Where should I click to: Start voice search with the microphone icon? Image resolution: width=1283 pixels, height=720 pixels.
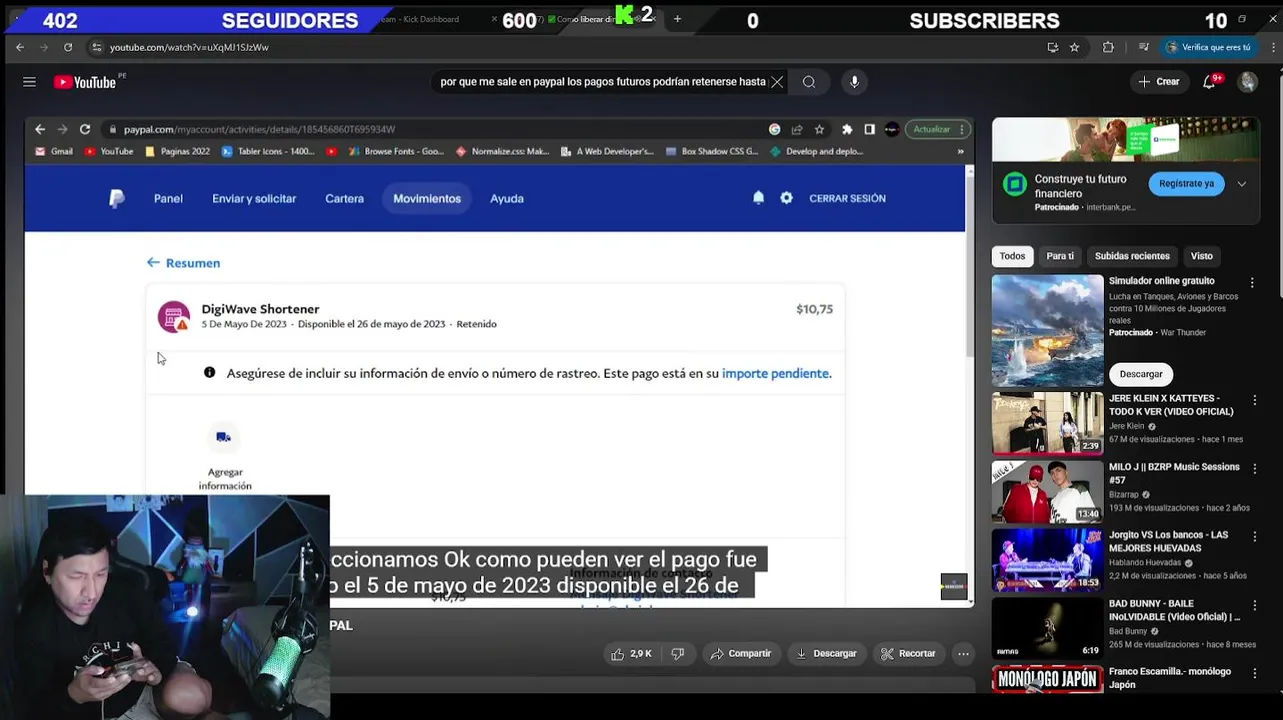tap(854, 82)
